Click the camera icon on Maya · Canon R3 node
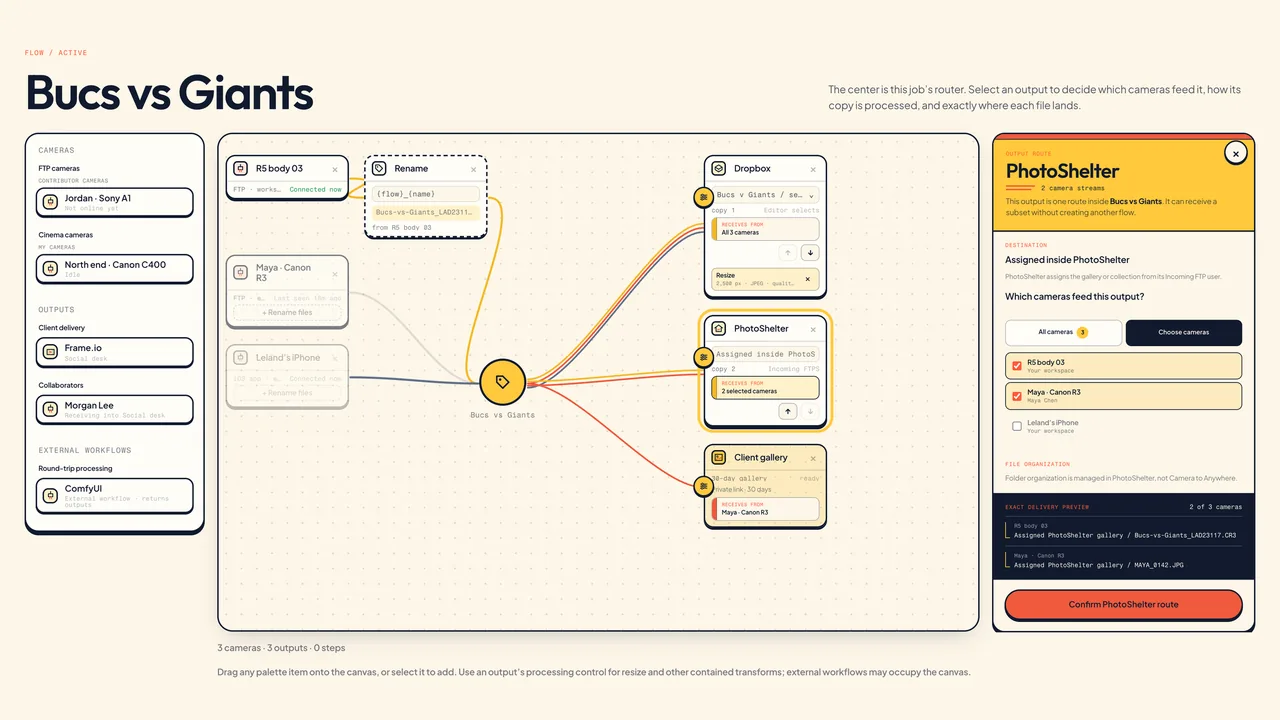The width and height of the screenshot is (1280, 720). point(240,272)
